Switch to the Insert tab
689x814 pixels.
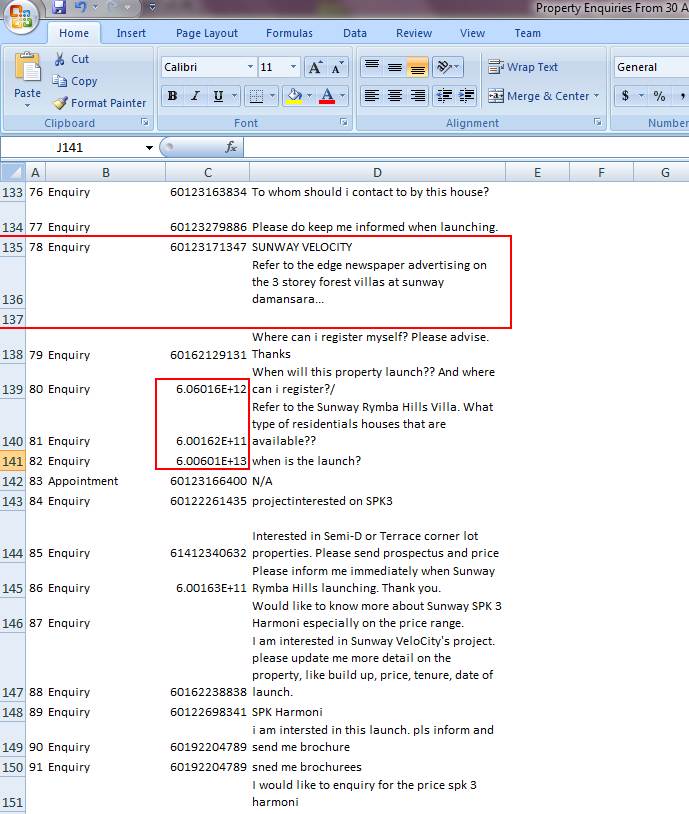point(131,33)
